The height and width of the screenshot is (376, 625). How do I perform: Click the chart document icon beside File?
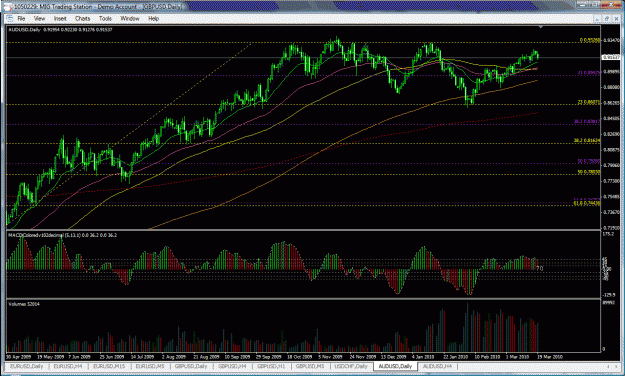point(10,18)
